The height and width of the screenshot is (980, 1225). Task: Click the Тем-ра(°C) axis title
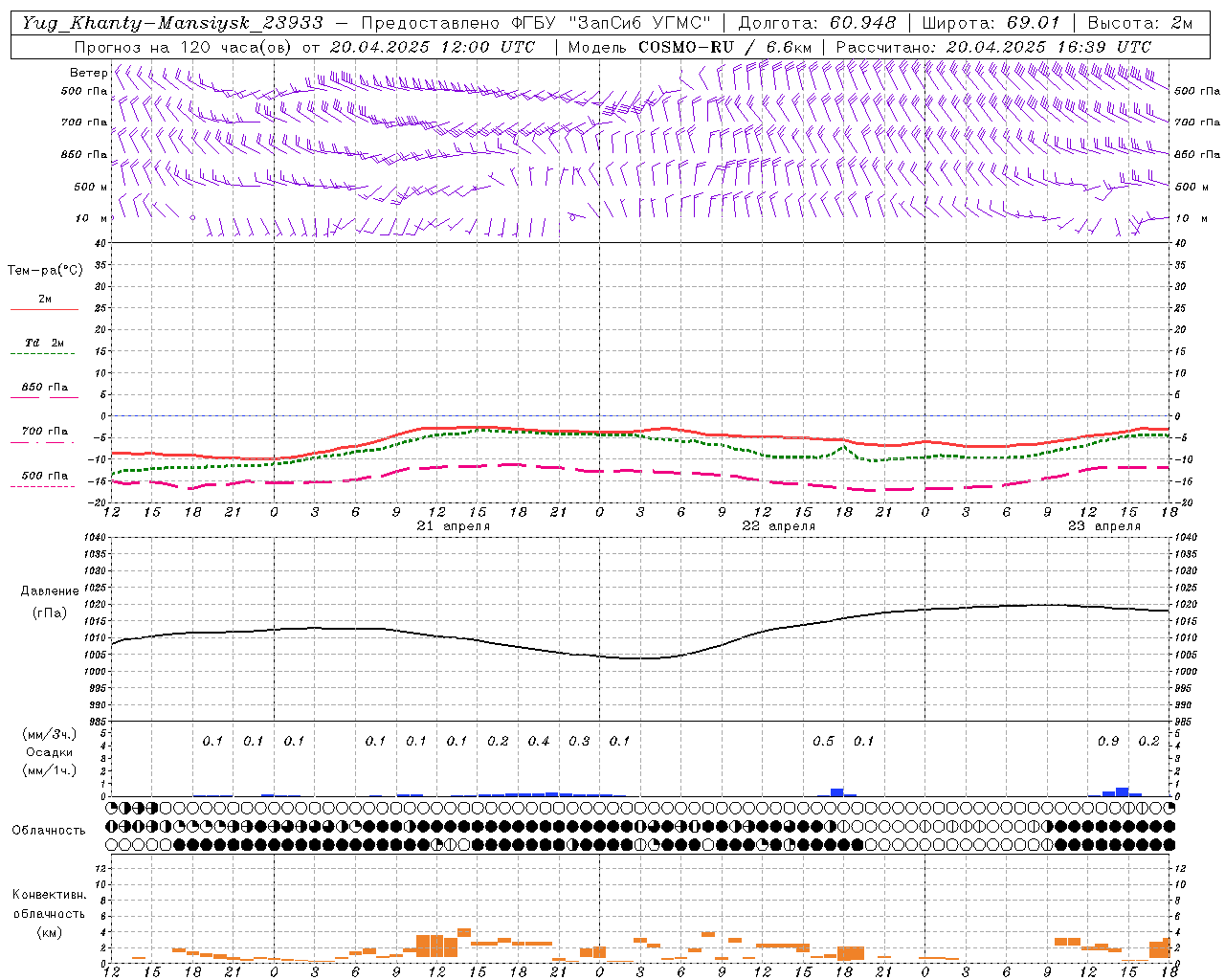45,271
